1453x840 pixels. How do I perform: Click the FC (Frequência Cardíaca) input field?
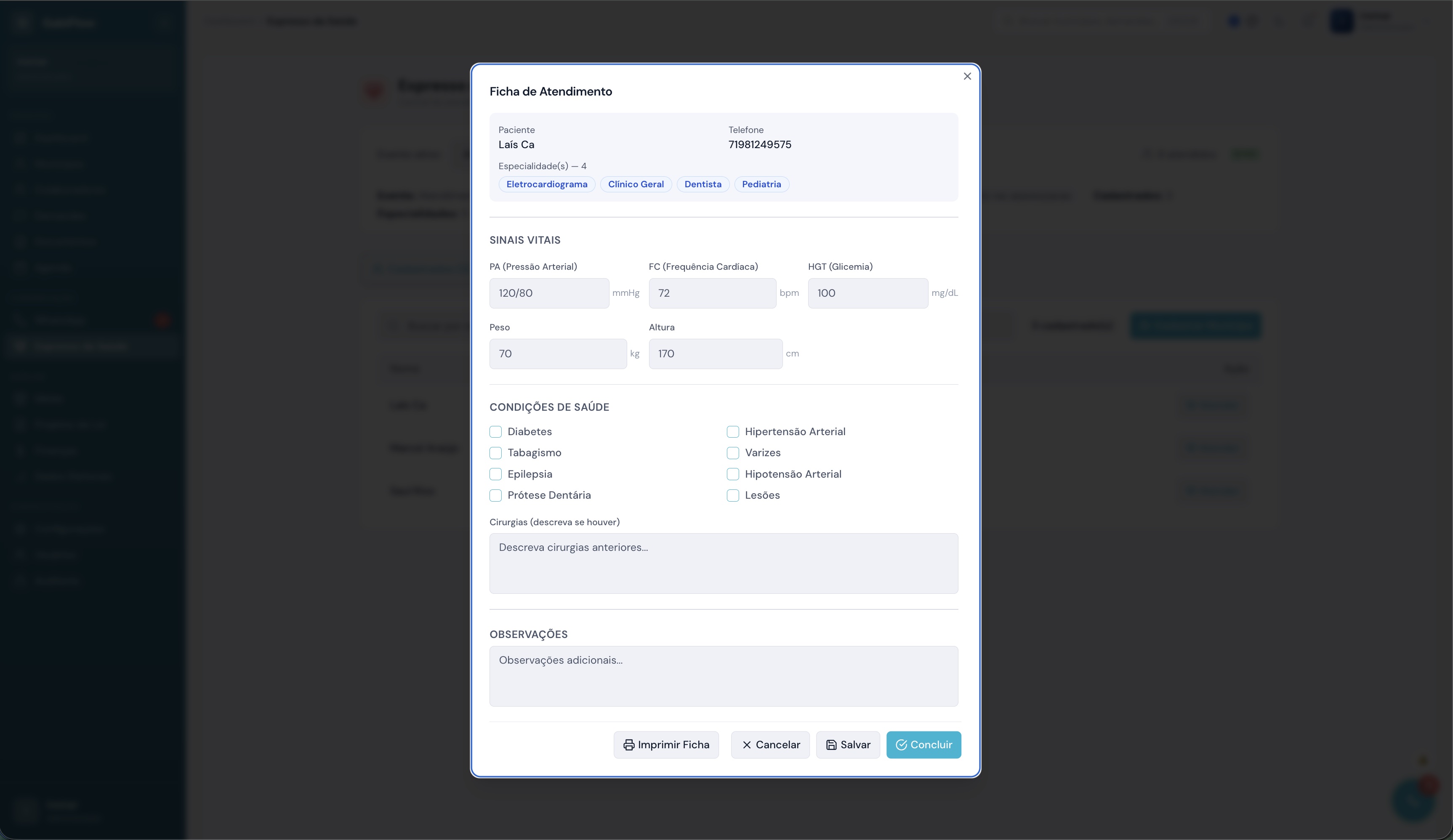pos(712,293)
